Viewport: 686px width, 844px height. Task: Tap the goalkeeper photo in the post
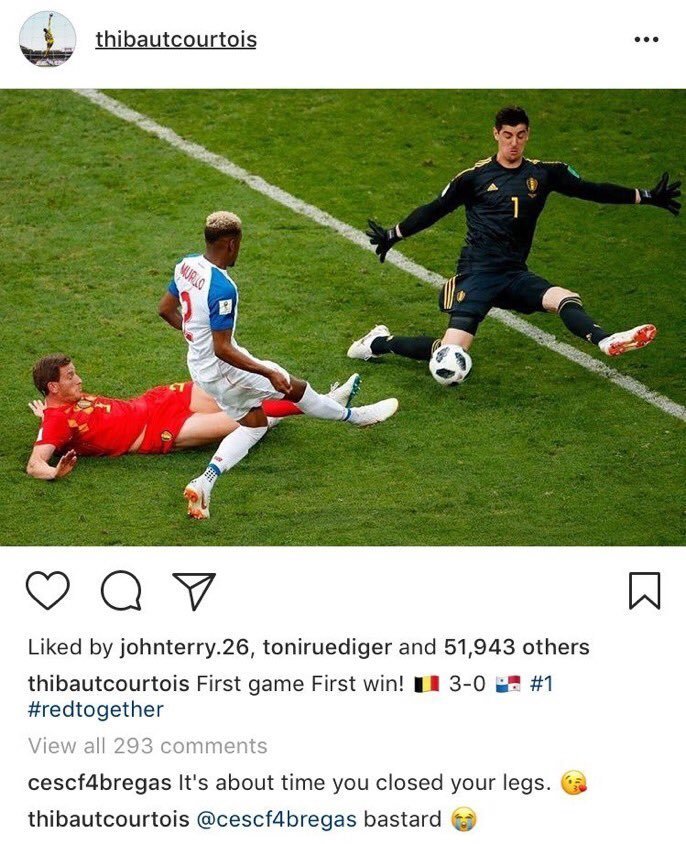pyautogui.click(x=343, y=318)
